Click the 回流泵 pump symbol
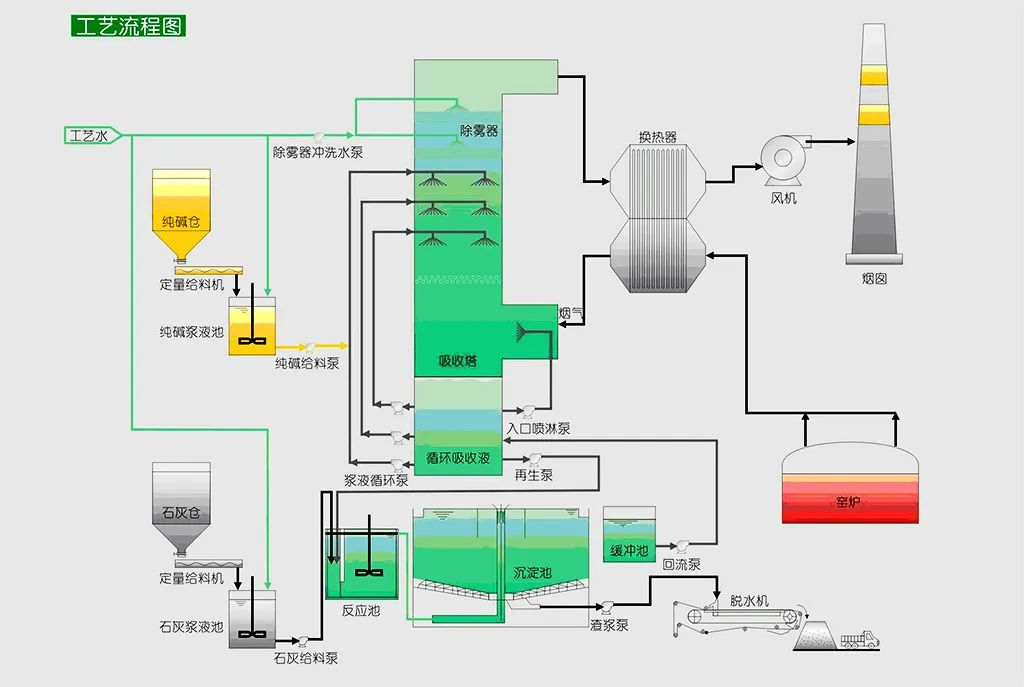The height and width of the screenshot is (687, 1024). click(680, 545)
